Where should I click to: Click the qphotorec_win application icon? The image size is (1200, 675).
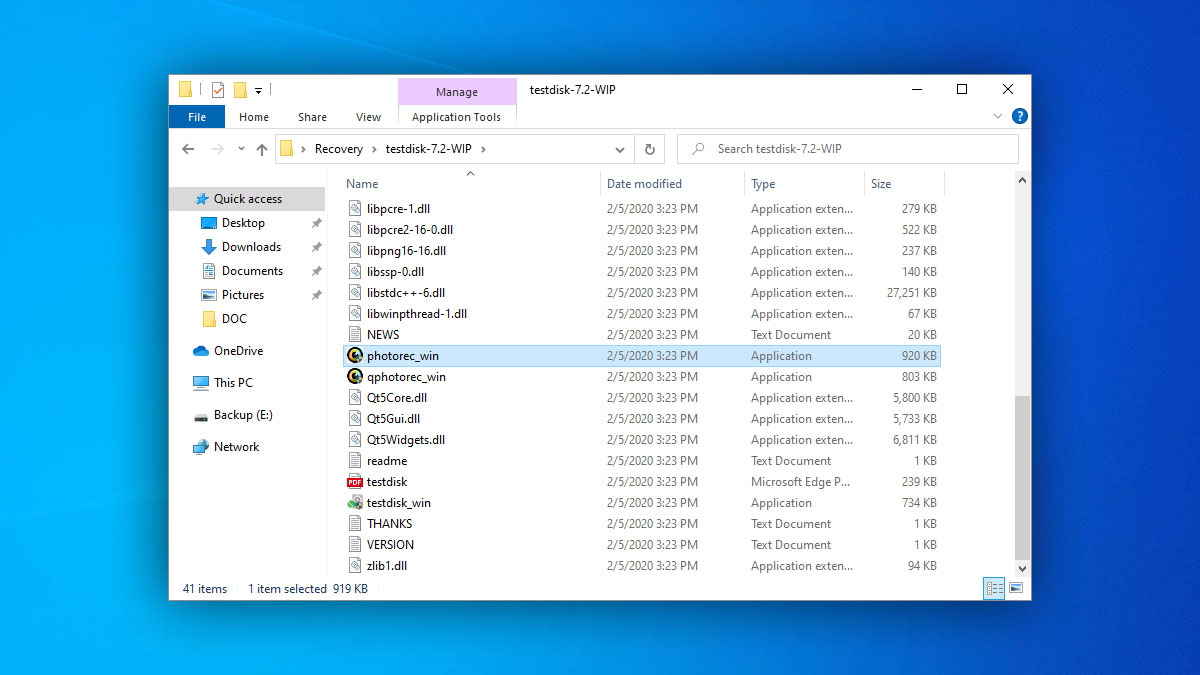[x=355, y=377]
